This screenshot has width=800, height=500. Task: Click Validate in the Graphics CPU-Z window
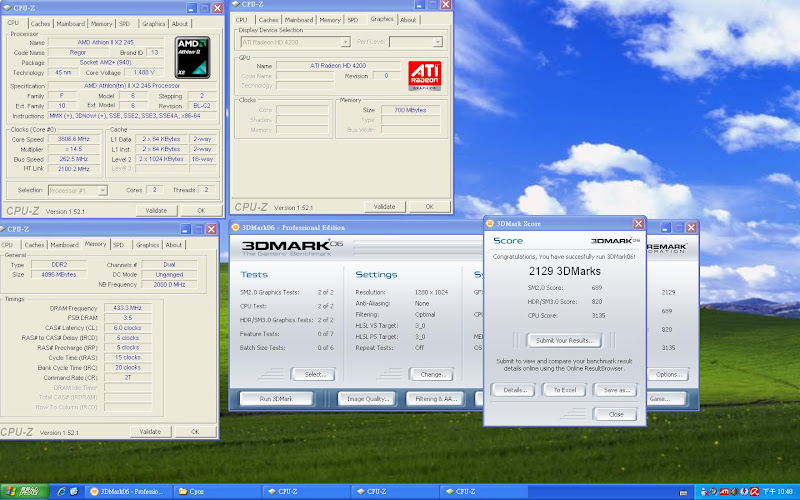(x=384, y=207)
